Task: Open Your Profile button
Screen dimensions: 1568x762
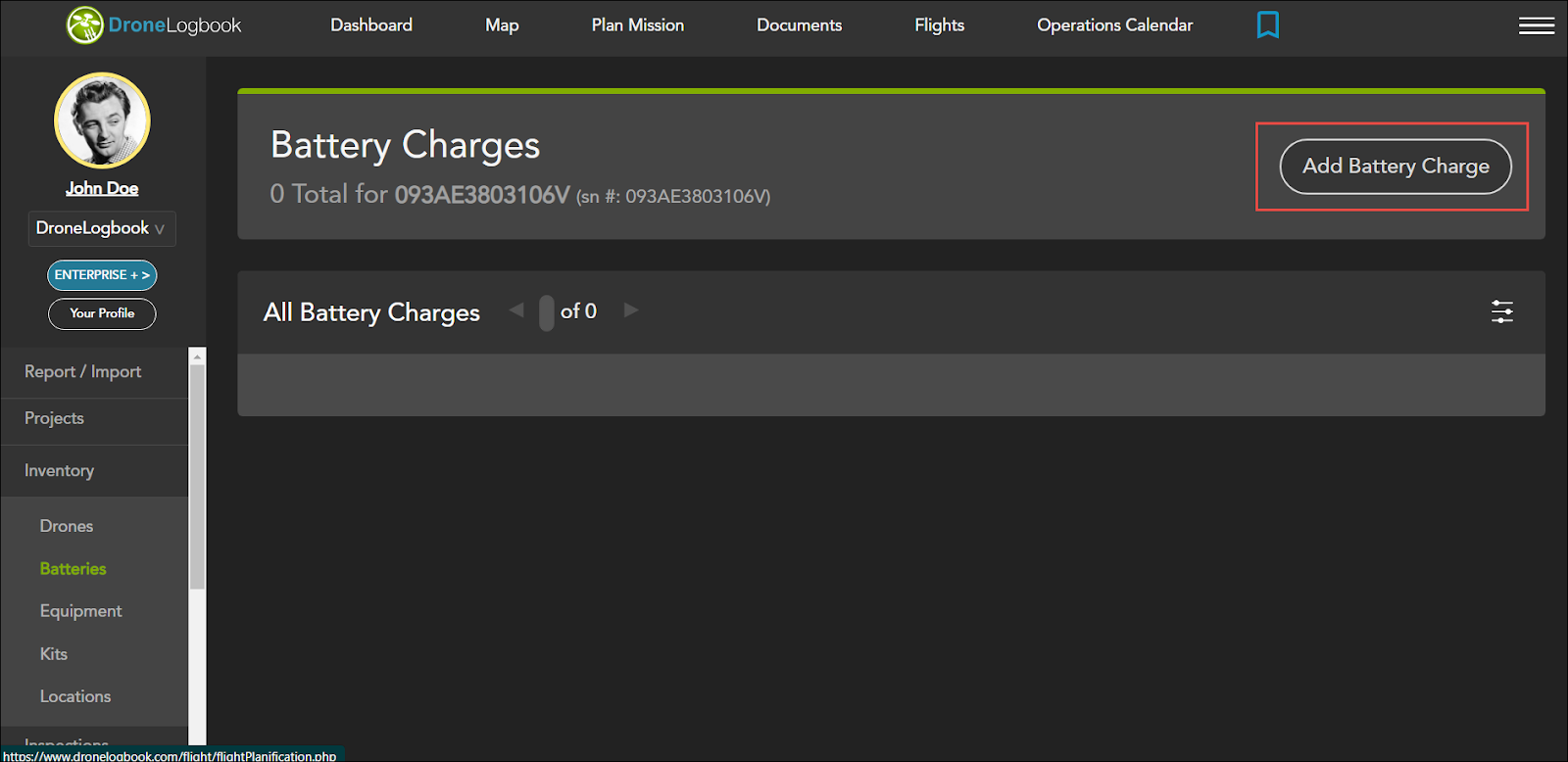Action: click(102, 313)
